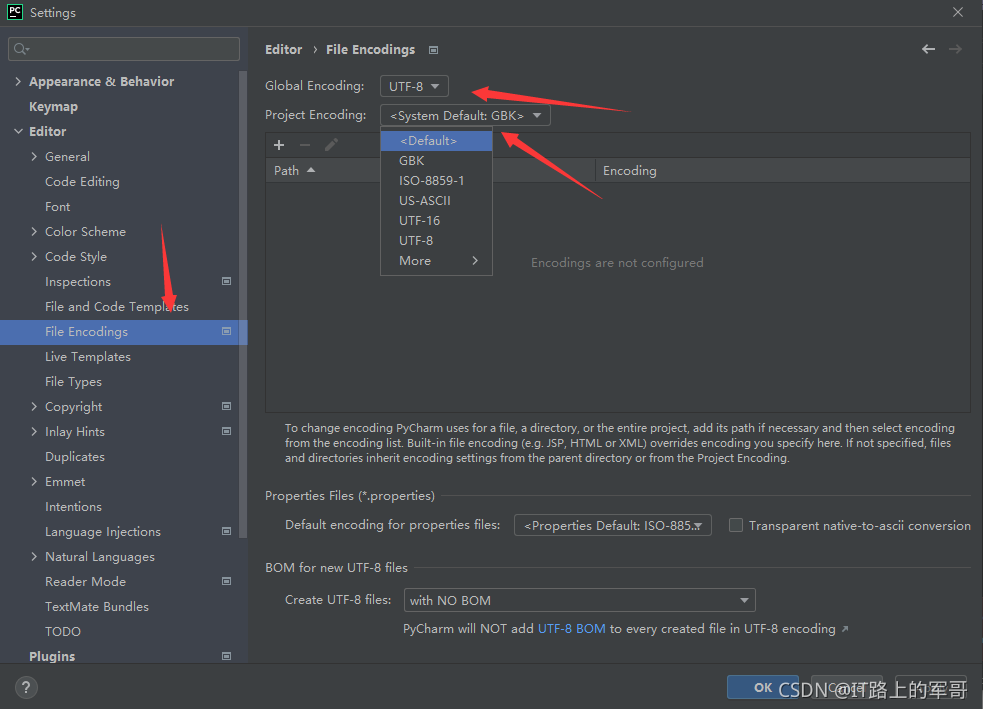This screenshot has height=709, width=983.
Task: Click the forward navigation arrow
Action: (x=955, y=49)
